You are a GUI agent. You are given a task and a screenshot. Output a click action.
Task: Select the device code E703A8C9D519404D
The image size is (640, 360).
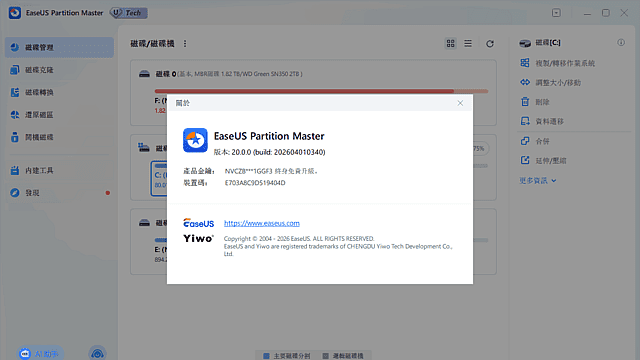(255, 183)
